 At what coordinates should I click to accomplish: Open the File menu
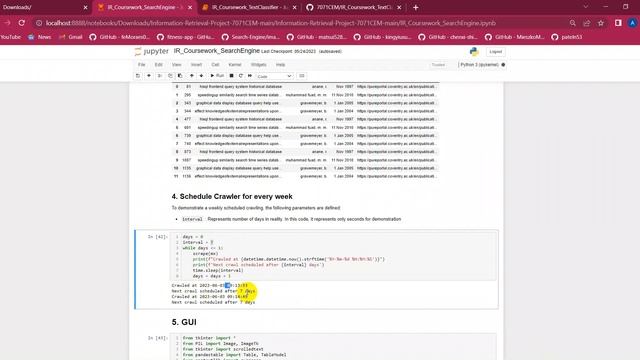pyautogui.click(x=142, y=65)
